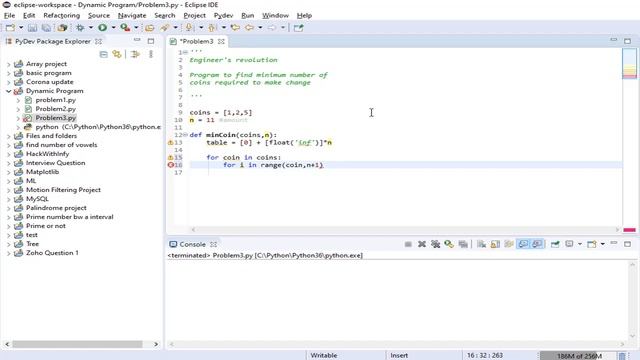Close the Problem3 editor tab
The height and width of the screenshot is (360, 640).
coord(221,41)
